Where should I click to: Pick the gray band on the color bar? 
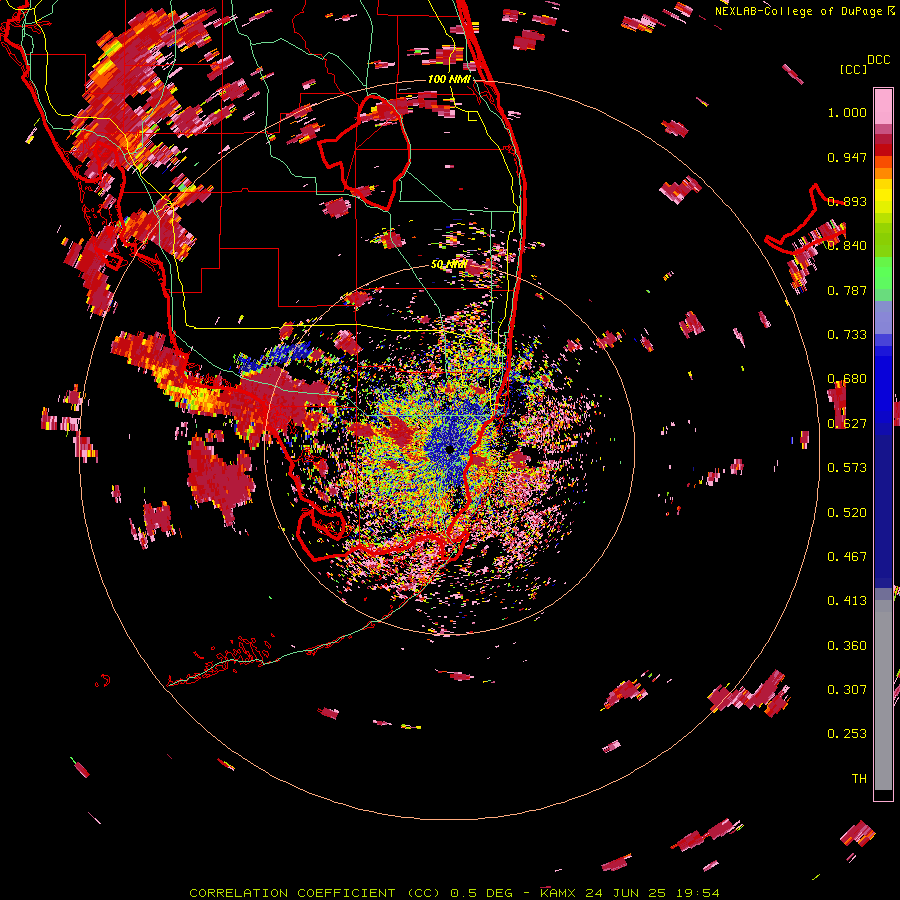point(883,695)
